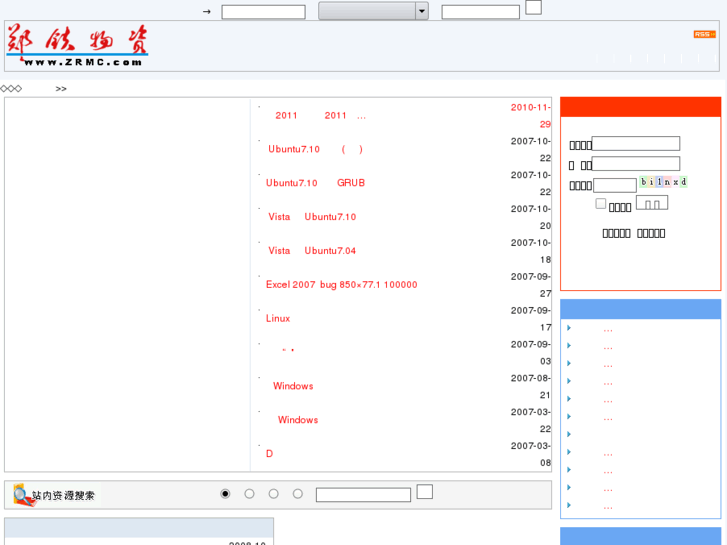This screenshot has width=727, height=545.
Task: Select the second radio button in the search bar
Action: click(x=249, y=494)
